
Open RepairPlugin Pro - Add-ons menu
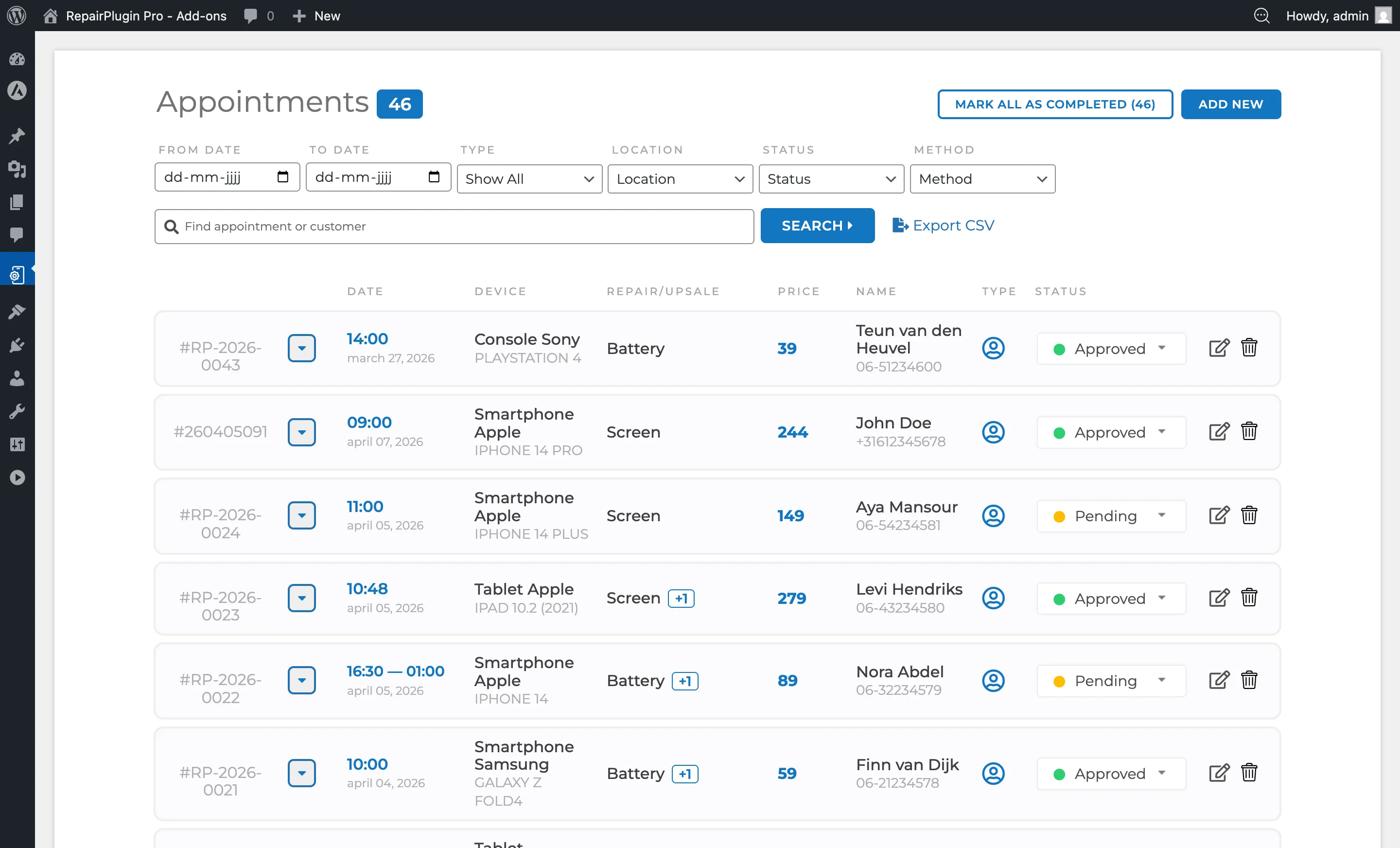[x=146, y=16]
